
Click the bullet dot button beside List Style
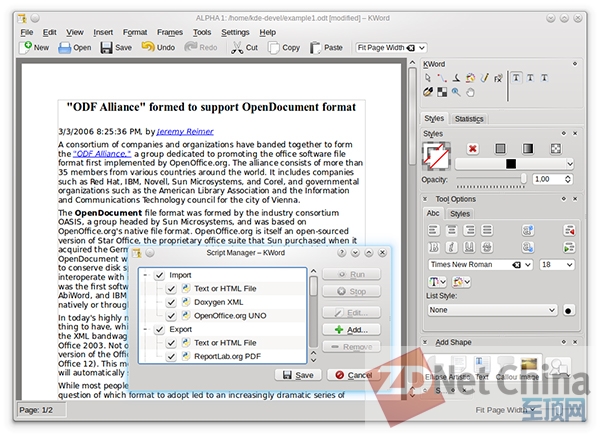pos(568,310)
